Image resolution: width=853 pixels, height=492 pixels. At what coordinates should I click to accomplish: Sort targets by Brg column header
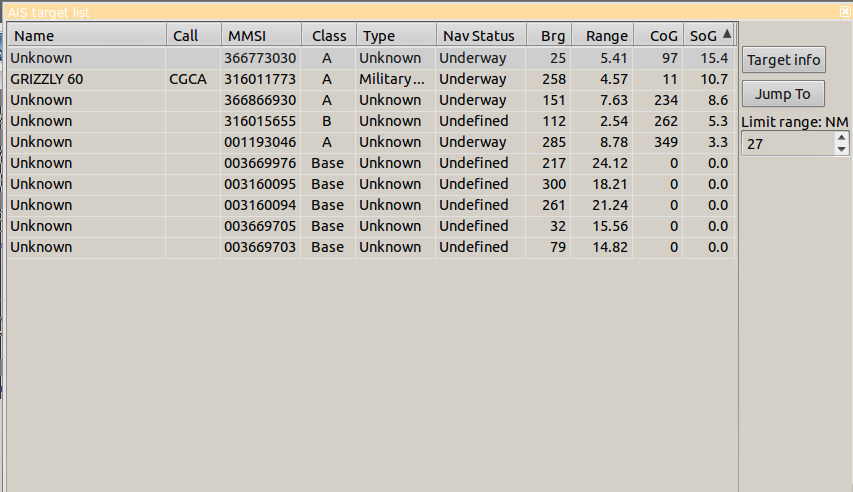click(552, 36)
